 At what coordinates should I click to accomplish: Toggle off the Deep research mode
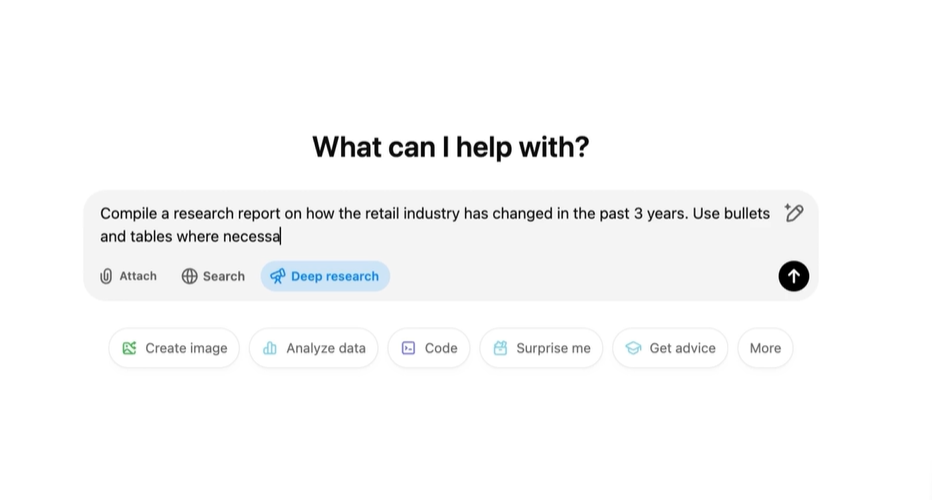tap(325, 276)
